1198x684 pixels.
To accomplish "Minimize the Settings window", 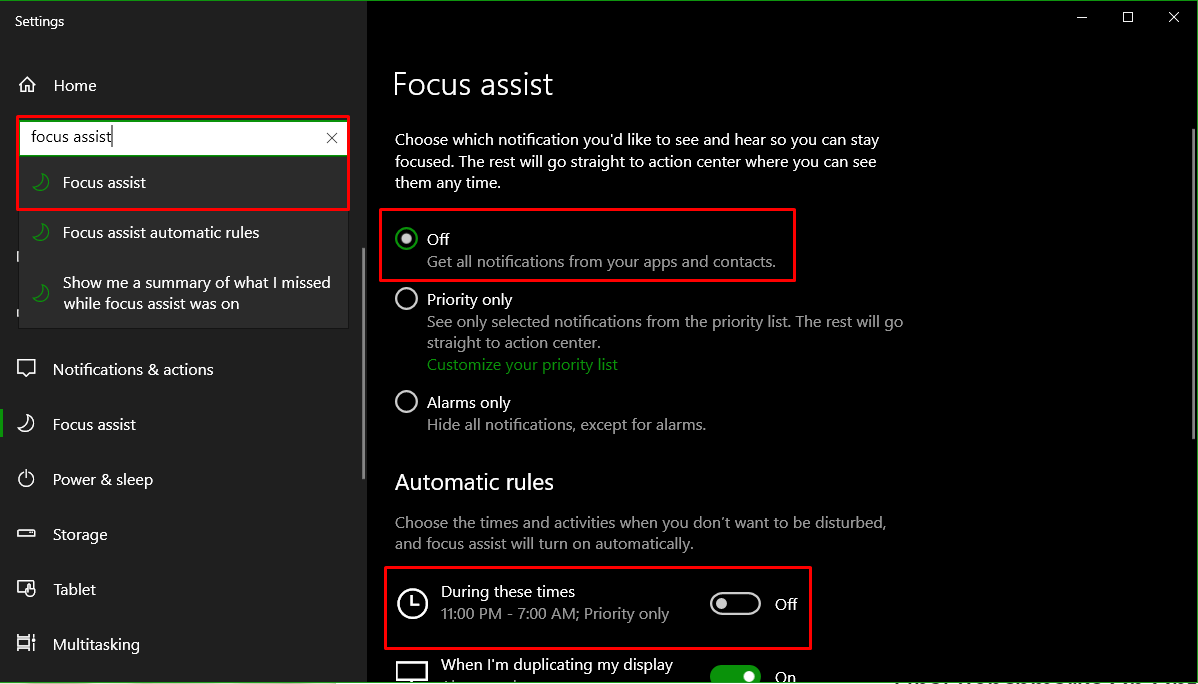I will point(1080,18).
